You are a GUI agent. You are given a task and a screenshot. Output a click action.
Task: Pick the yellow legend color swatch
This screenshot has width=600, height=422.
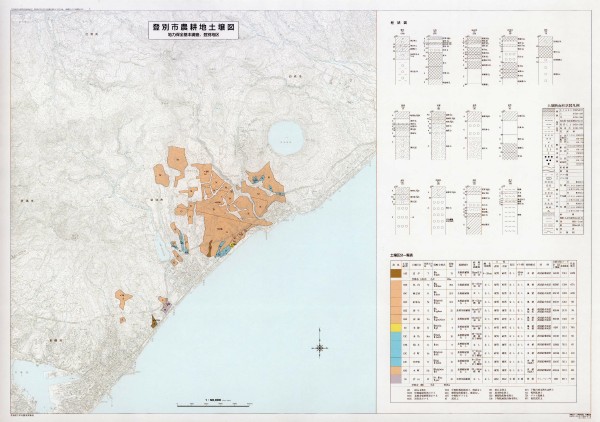click(x=396, y=327)
